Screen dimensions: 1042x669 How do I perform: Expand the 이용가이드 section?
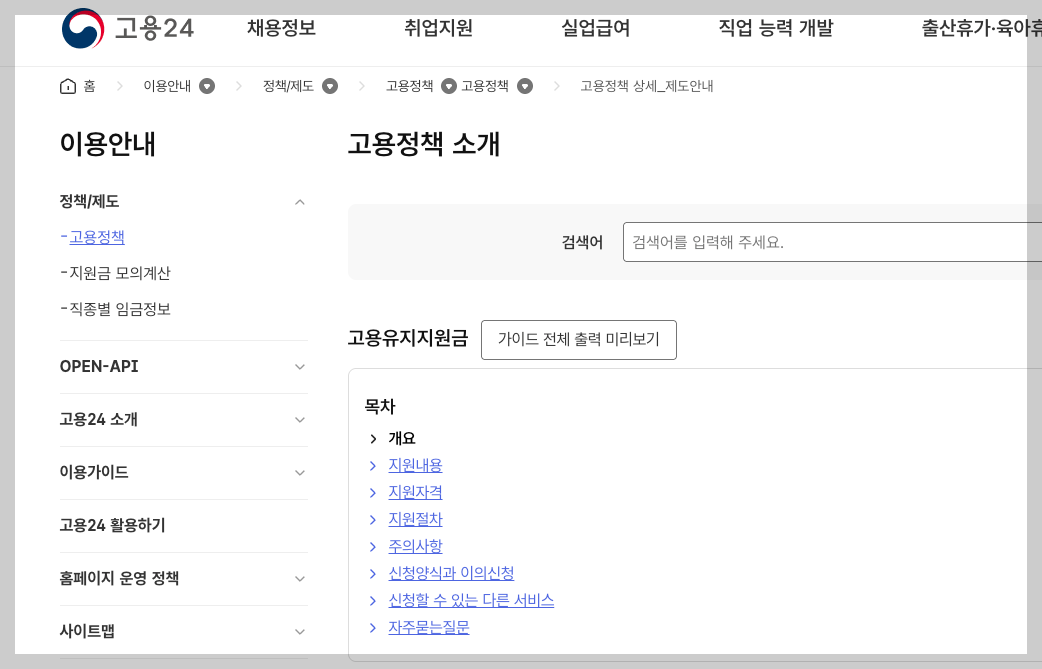click(x=299, y=473)
